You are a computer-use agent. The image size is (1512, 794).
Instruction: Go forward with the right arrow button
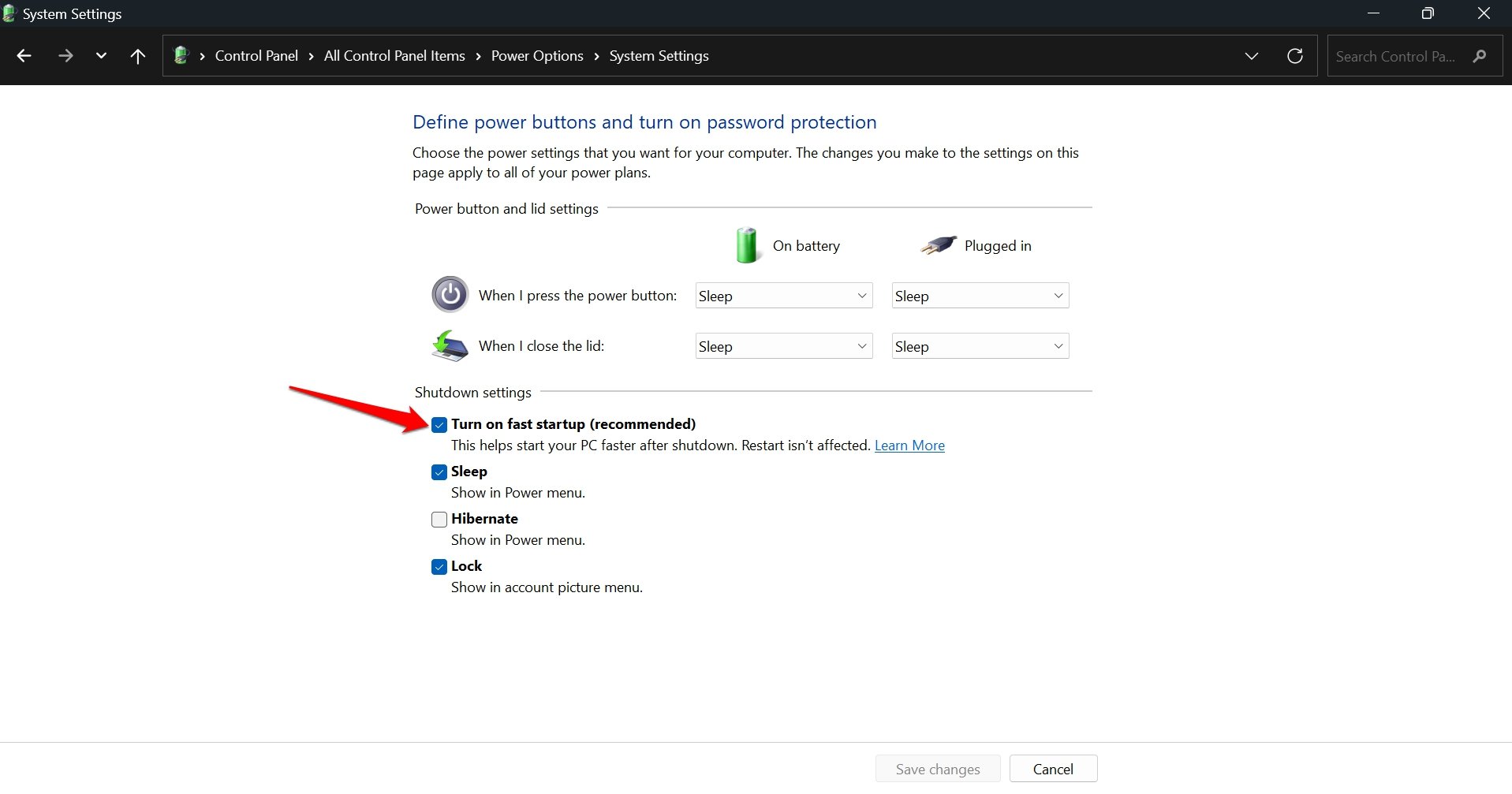click(x=65, y=56)
